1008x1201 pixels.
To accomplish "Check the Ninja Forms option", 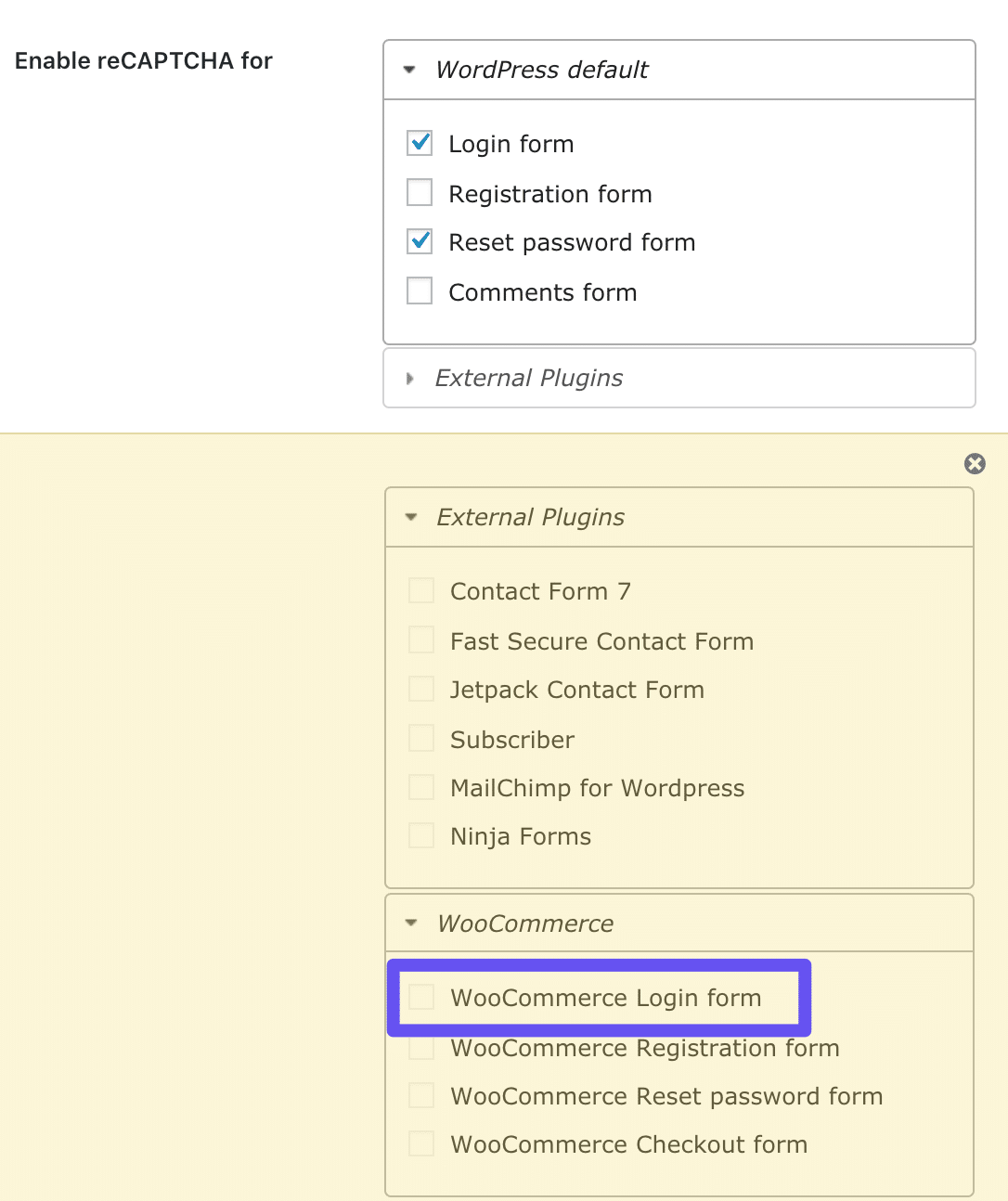I will pyautogui.click(x=420, y=834).
